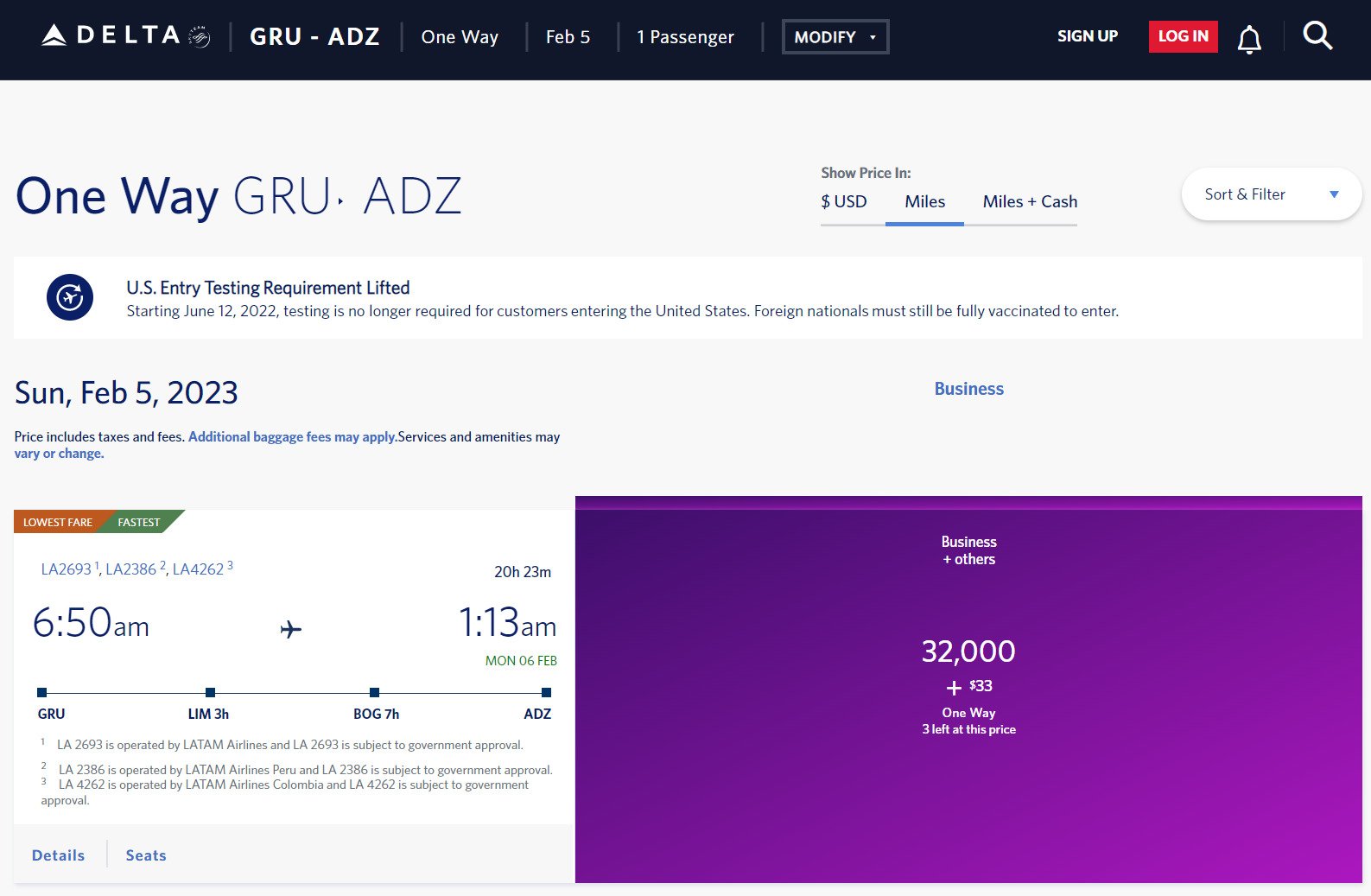Click the 6:50am departure time

pos(91,623)
